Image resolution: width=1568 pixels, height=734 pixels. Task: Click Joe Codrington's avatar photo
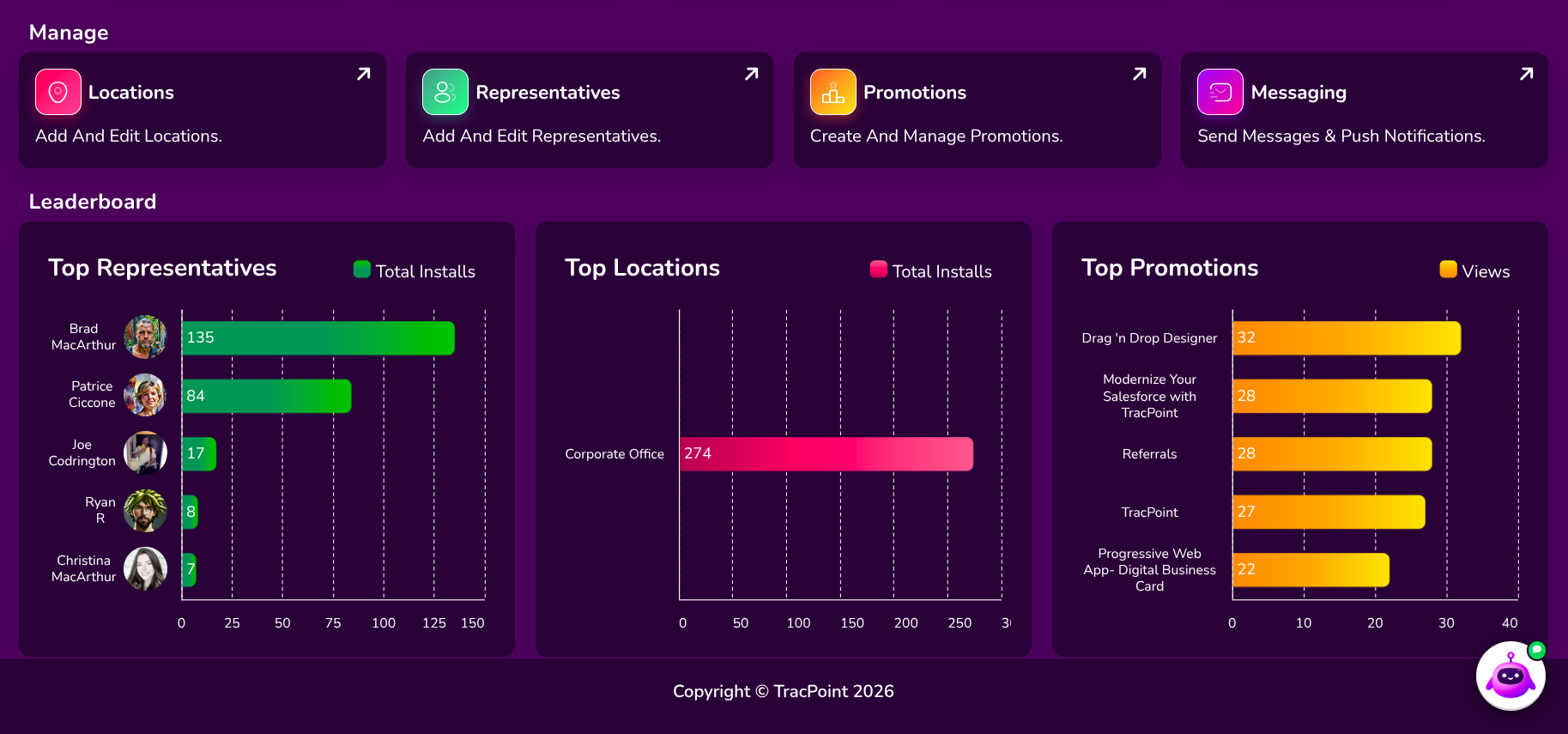(145, 452)
